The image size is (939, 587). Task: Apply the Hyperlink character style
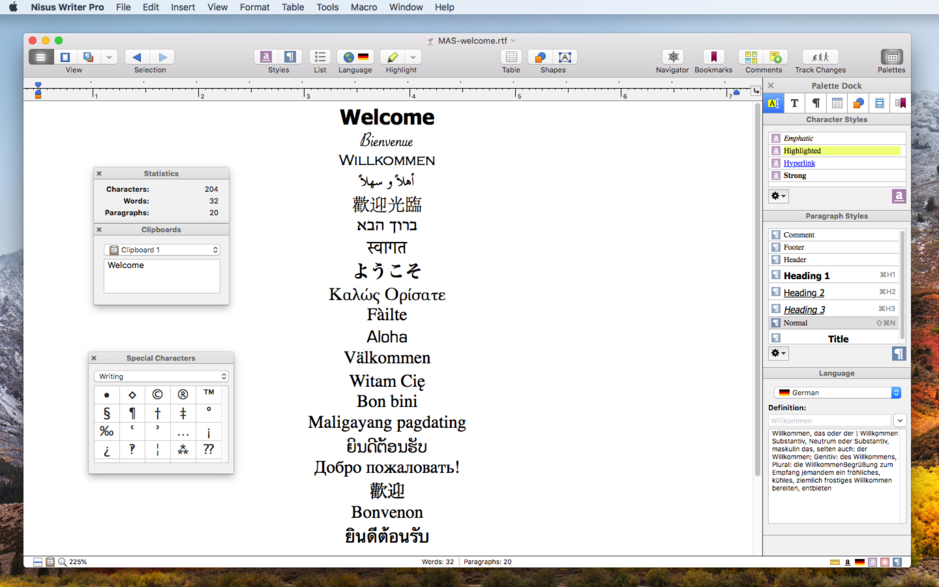[x=837, y=163]
